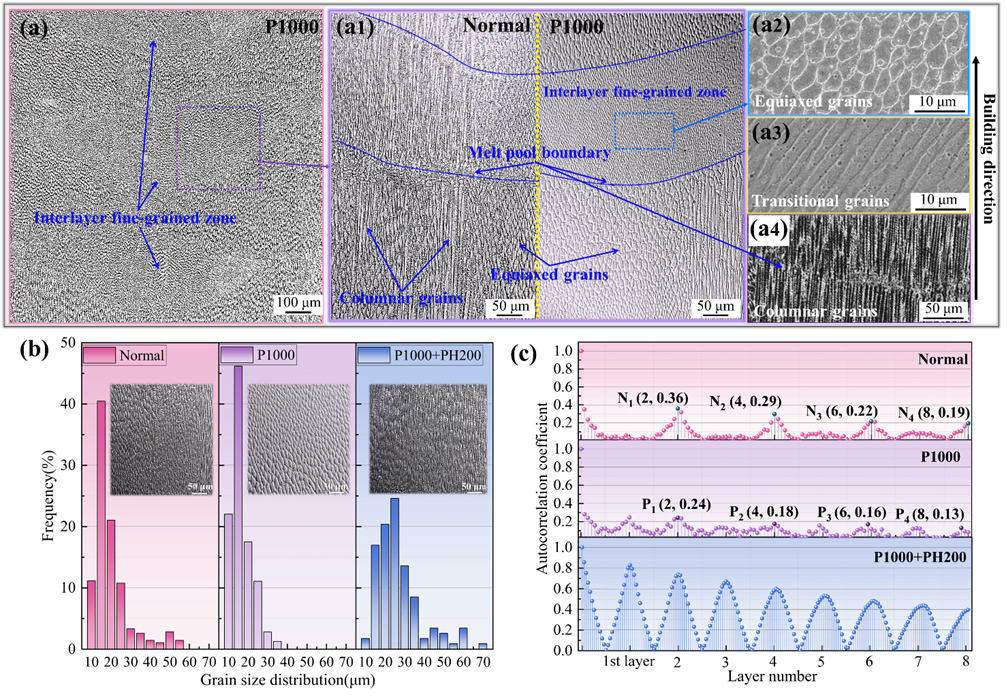Click the "Columnar grains" caption in (a4)

click(815, 312)
